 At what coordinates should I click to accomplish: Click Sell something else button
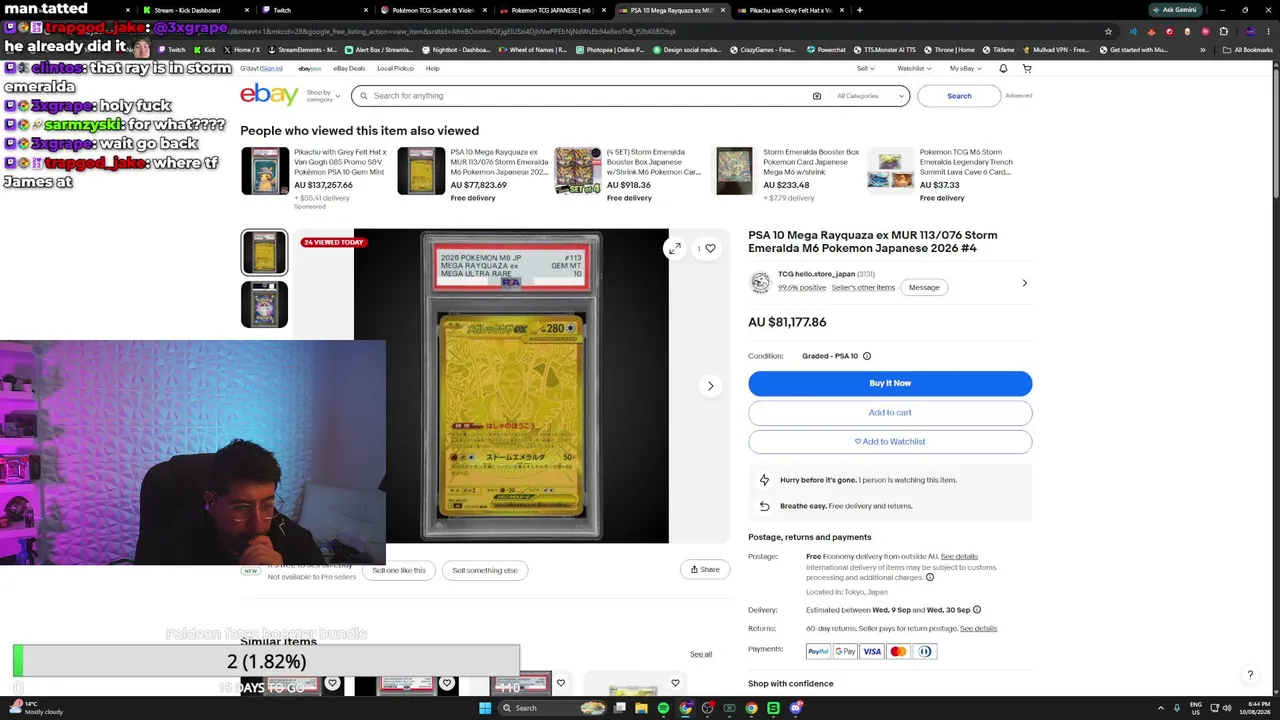click(x=485, y=570)
